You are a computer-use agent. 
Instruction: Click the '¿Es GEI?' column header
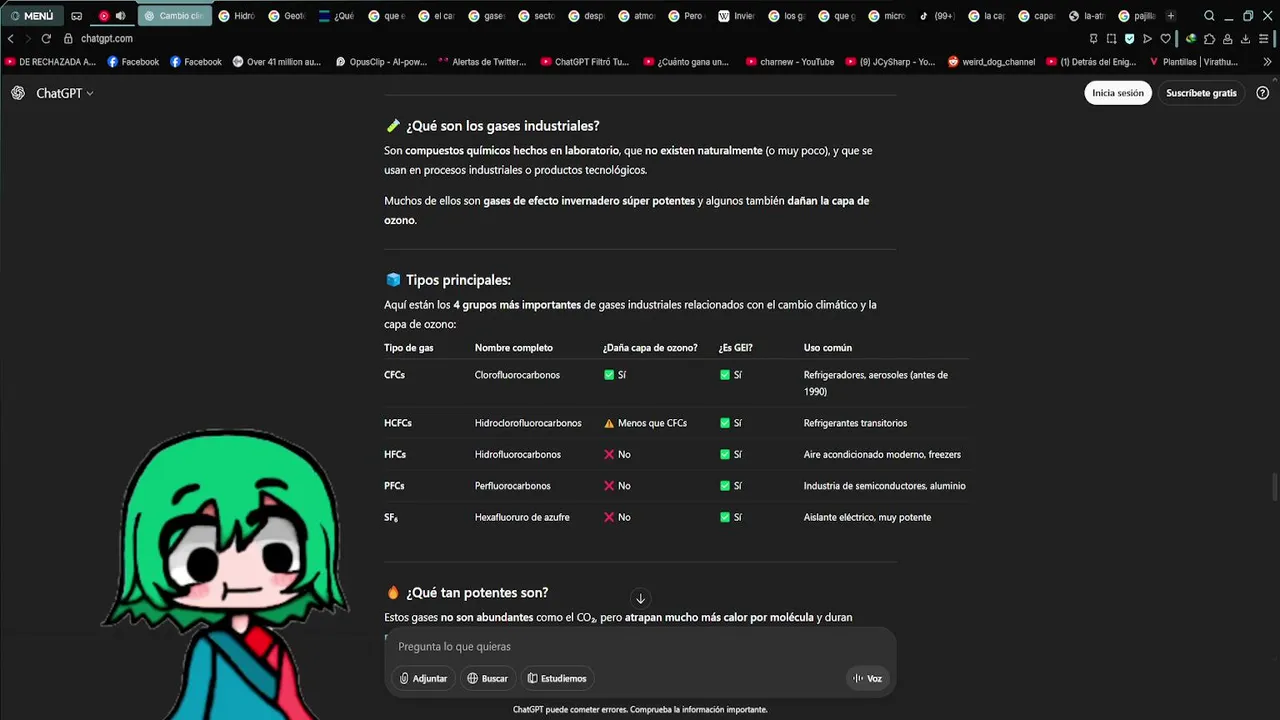pyautogui.click(x=735, y=348)
